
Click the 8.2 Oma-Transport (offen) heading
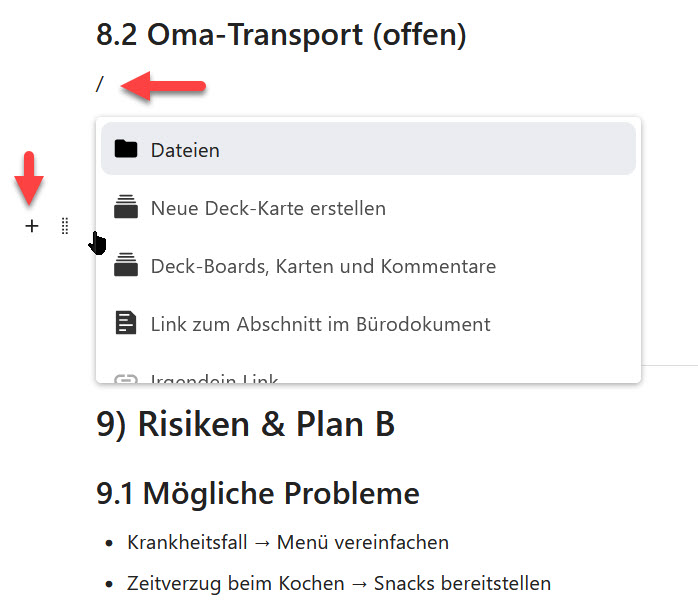click(281, 35)
